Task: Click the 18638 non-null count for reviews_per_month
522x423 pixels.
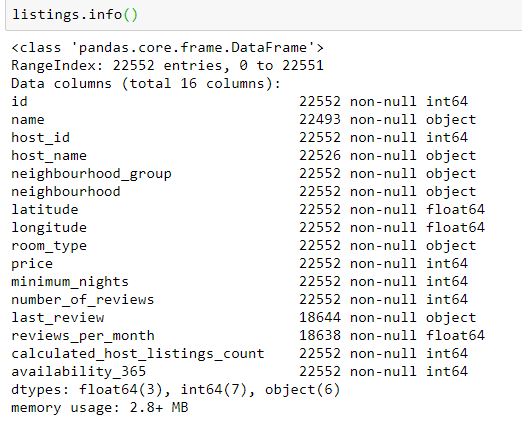Action: (x=320, y=336)
